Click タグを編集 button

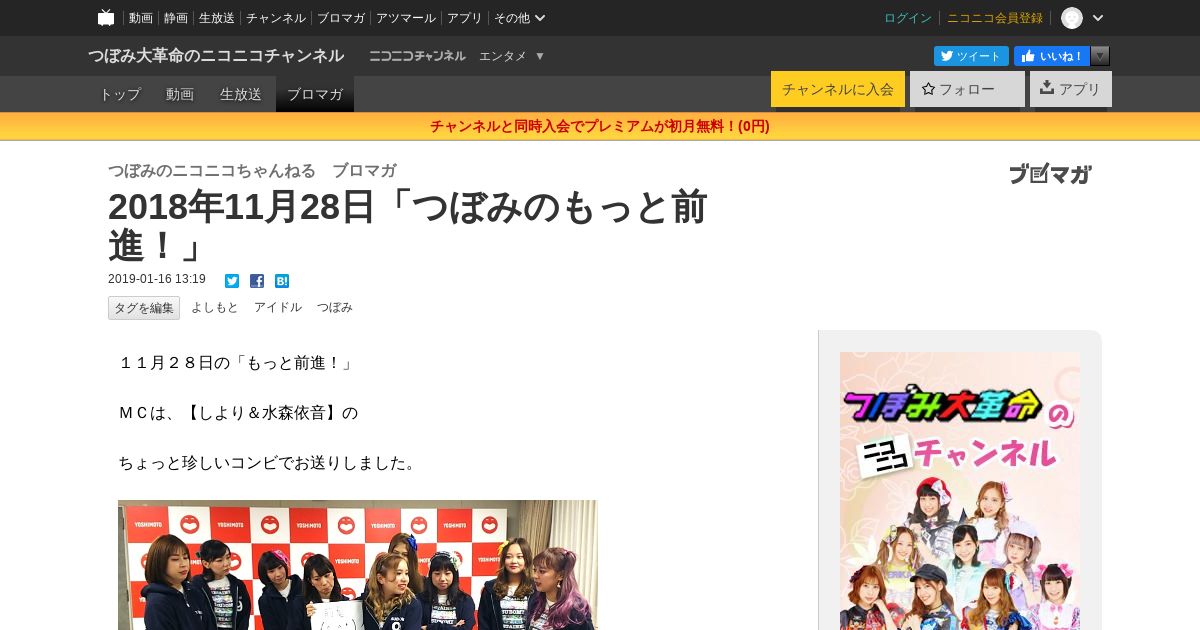[144, 308]
